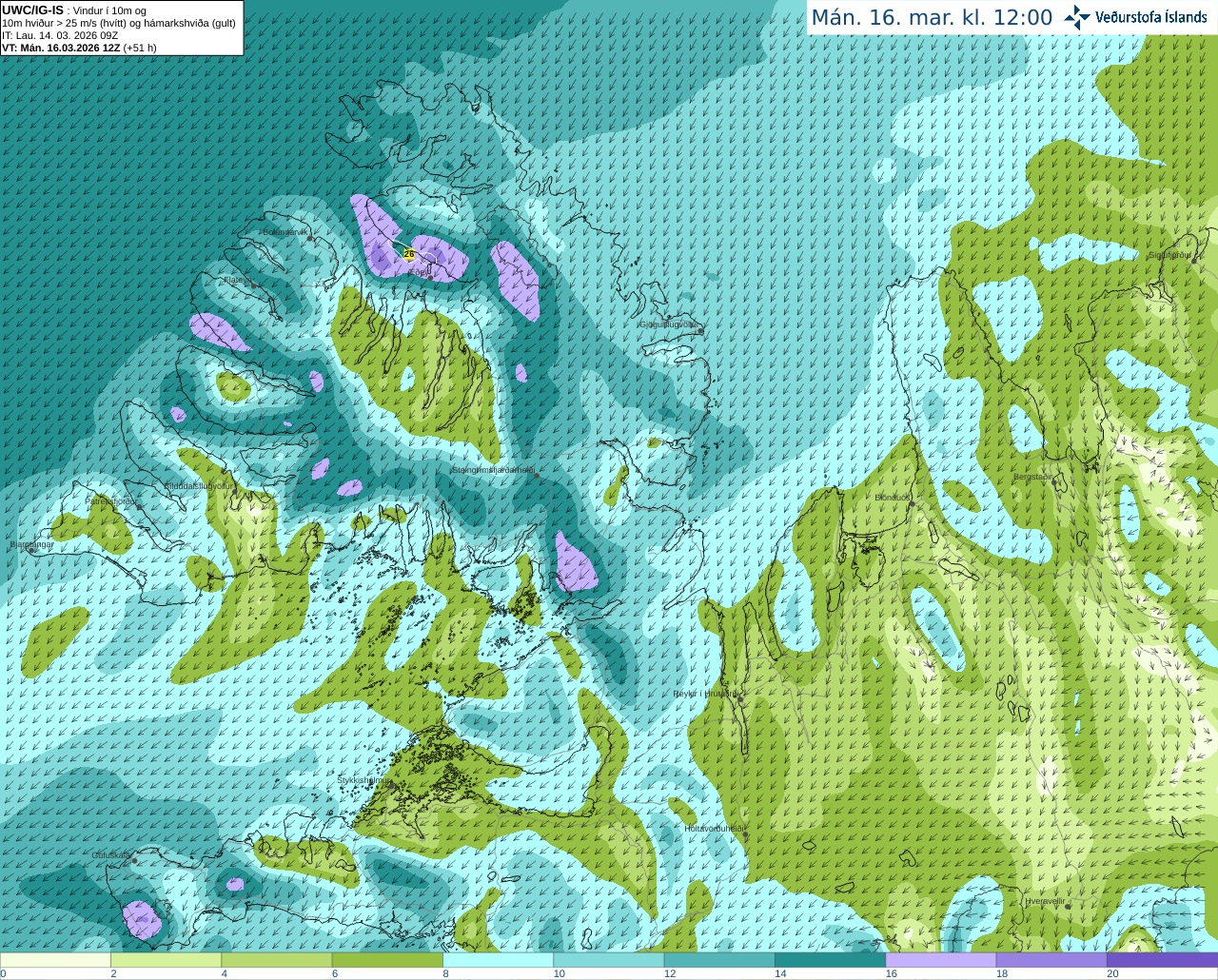Select the Gufuskálar station label
Image resolution: width=1218 pixels, height=980 pixels.
click(x=111, y=855)
